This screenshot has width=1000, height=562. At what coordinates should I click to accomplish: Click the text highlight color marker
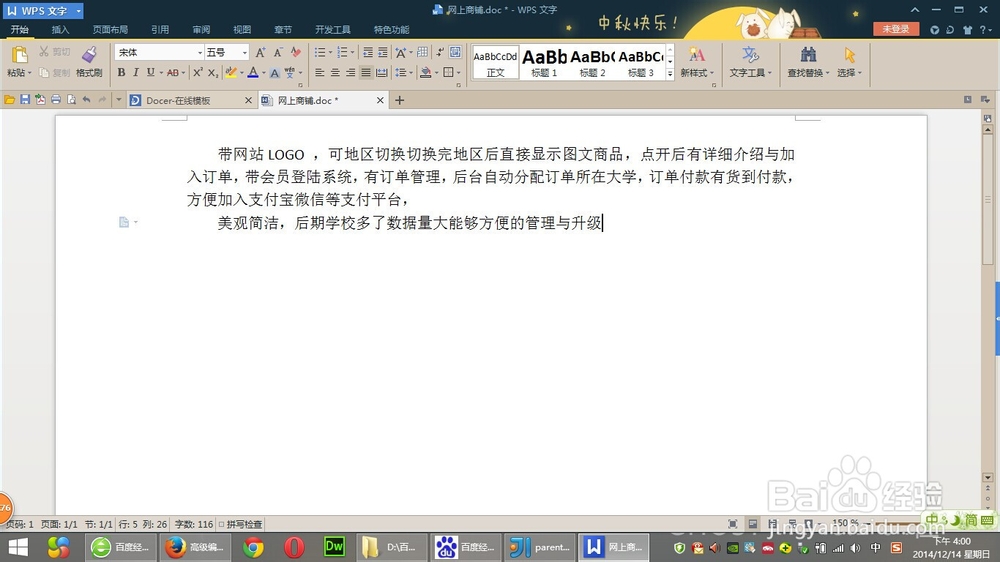pos(231,73)
